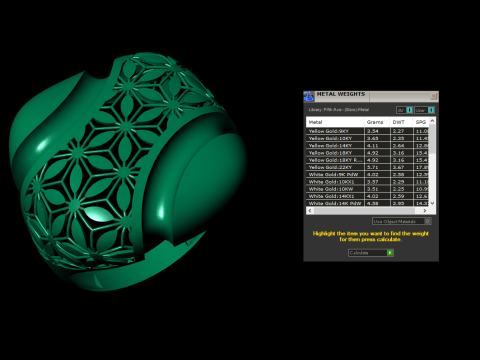Viewport: 480px width, 360px height.
Task: Click the Library: Fifth Ave label
Action: 339,110
